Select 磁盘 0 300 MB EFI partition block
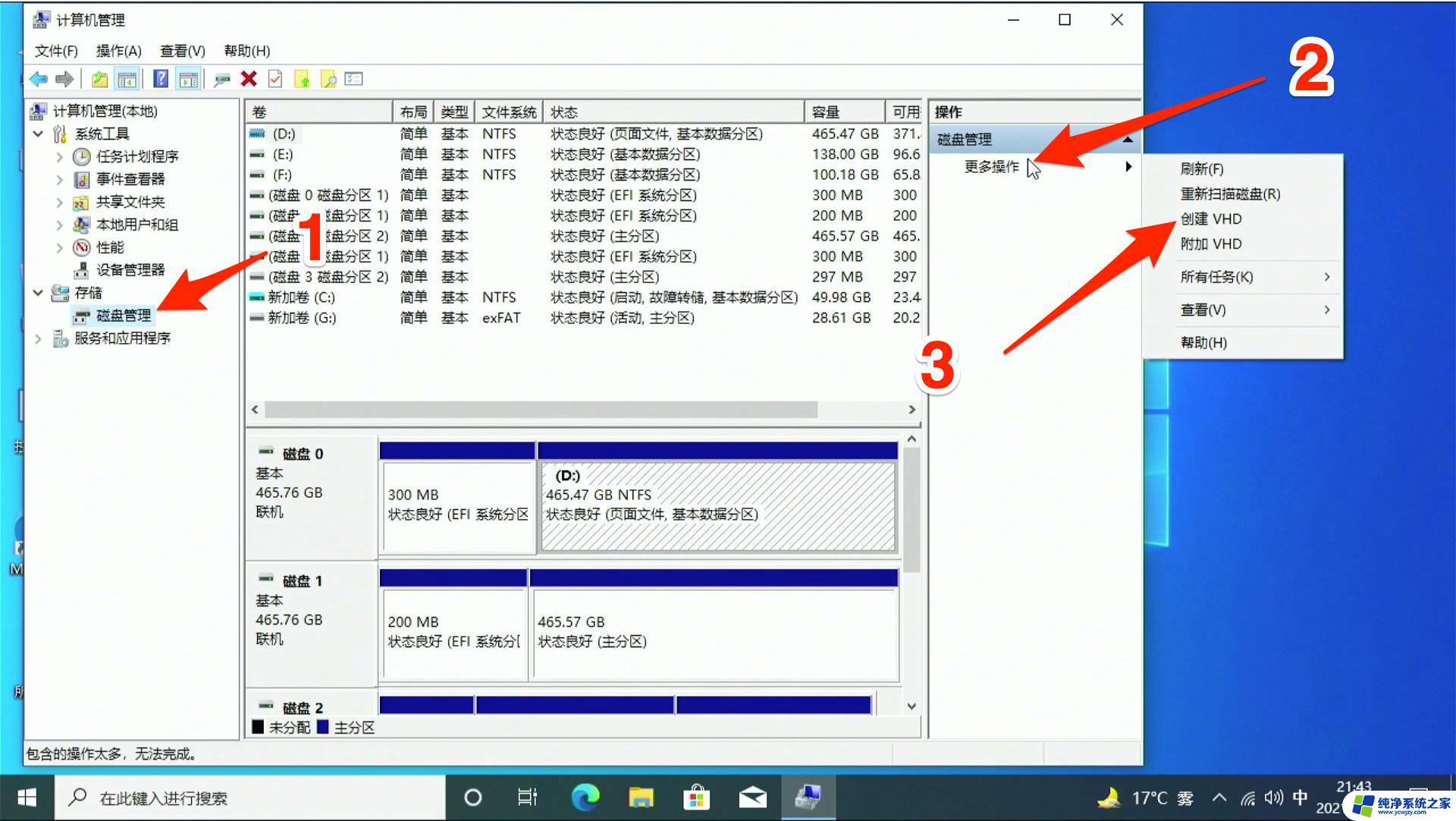 pyautogui.click(x=457, y=506)
